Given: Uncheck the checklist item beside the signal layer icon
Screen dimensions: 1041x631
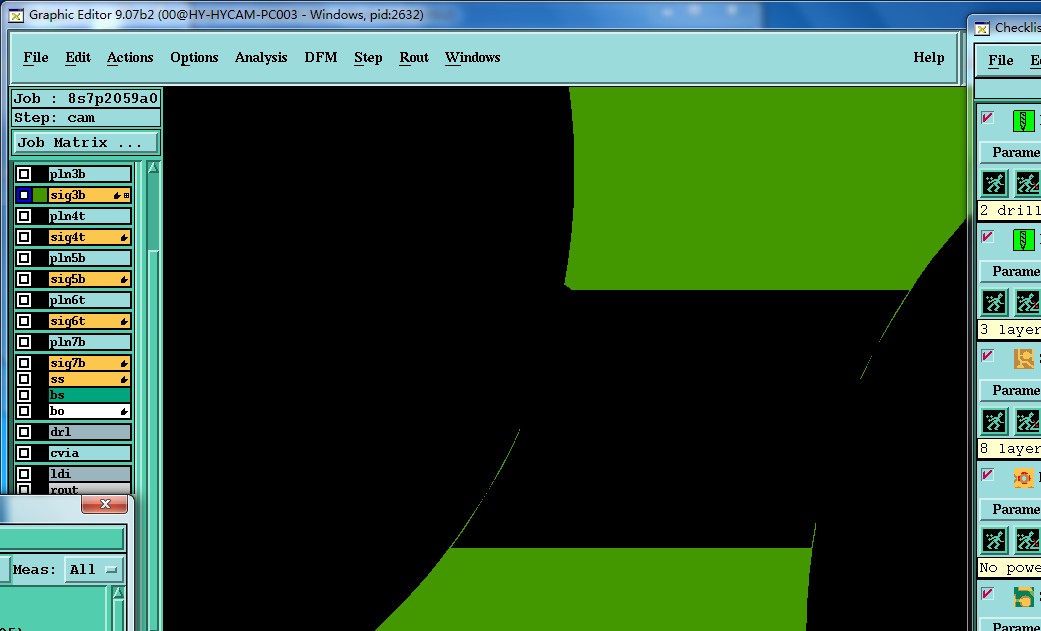Looking at the screenshot, I should tap(987, 355).
